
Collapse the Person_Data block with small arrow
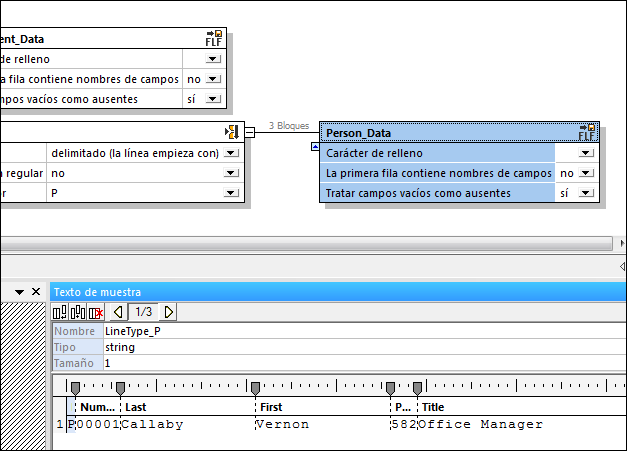pyautogui.click(x=316, y=146)
